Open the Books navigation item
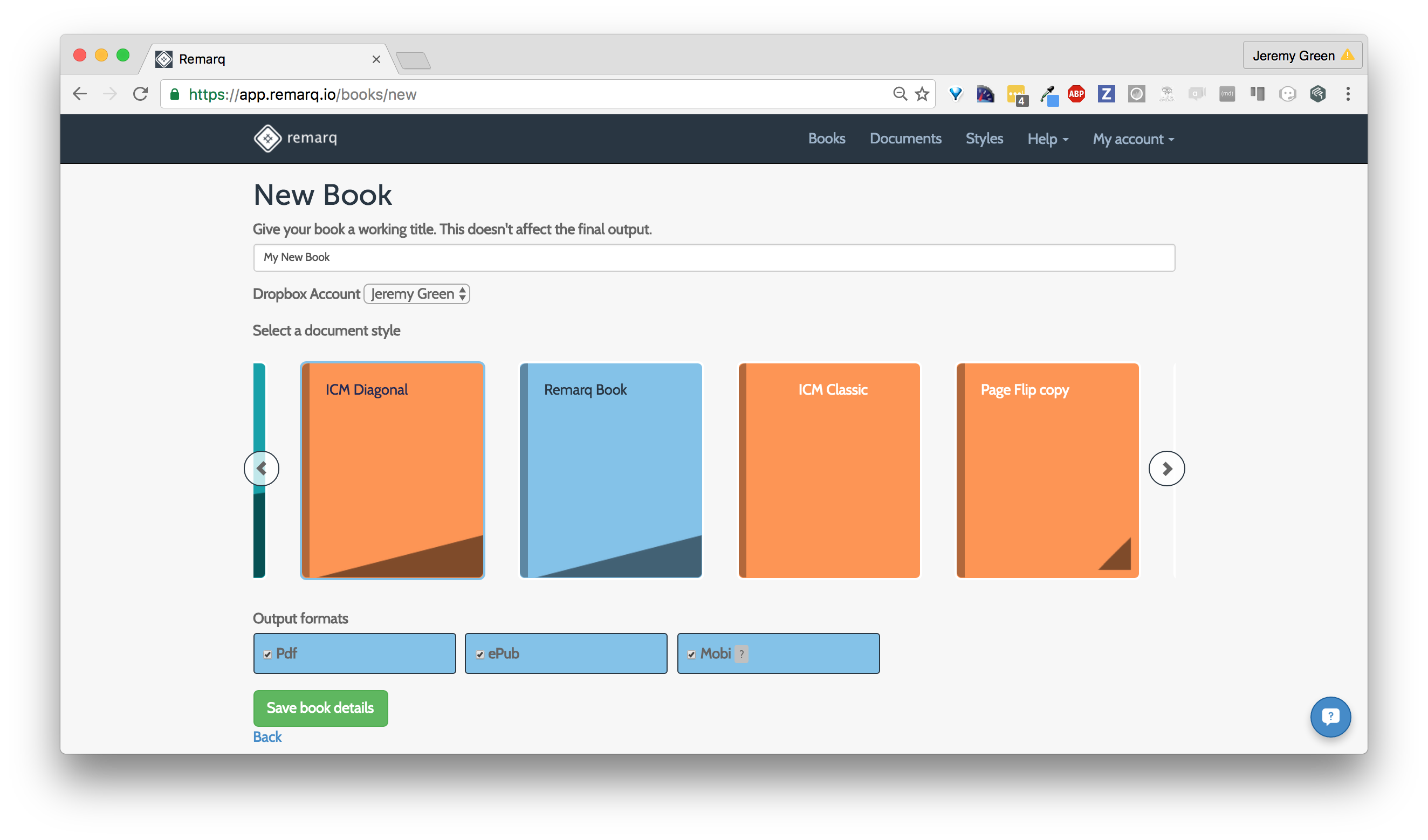Screen dimensions: 1428x840 826,139
